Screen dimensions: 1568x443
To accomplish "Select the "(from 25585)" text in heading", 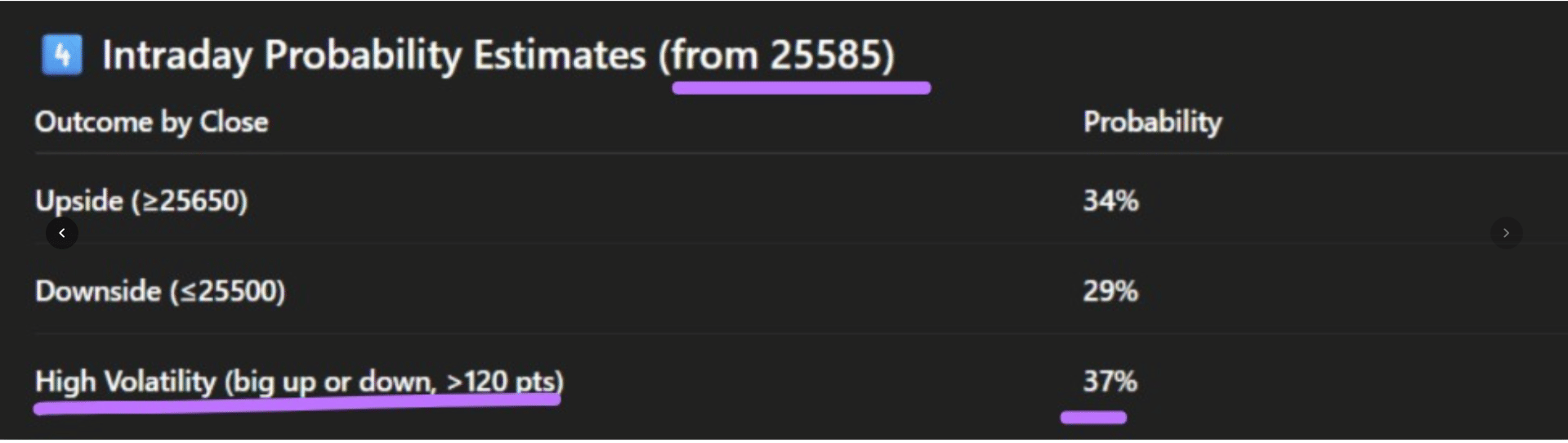I will tap(777, 56).
